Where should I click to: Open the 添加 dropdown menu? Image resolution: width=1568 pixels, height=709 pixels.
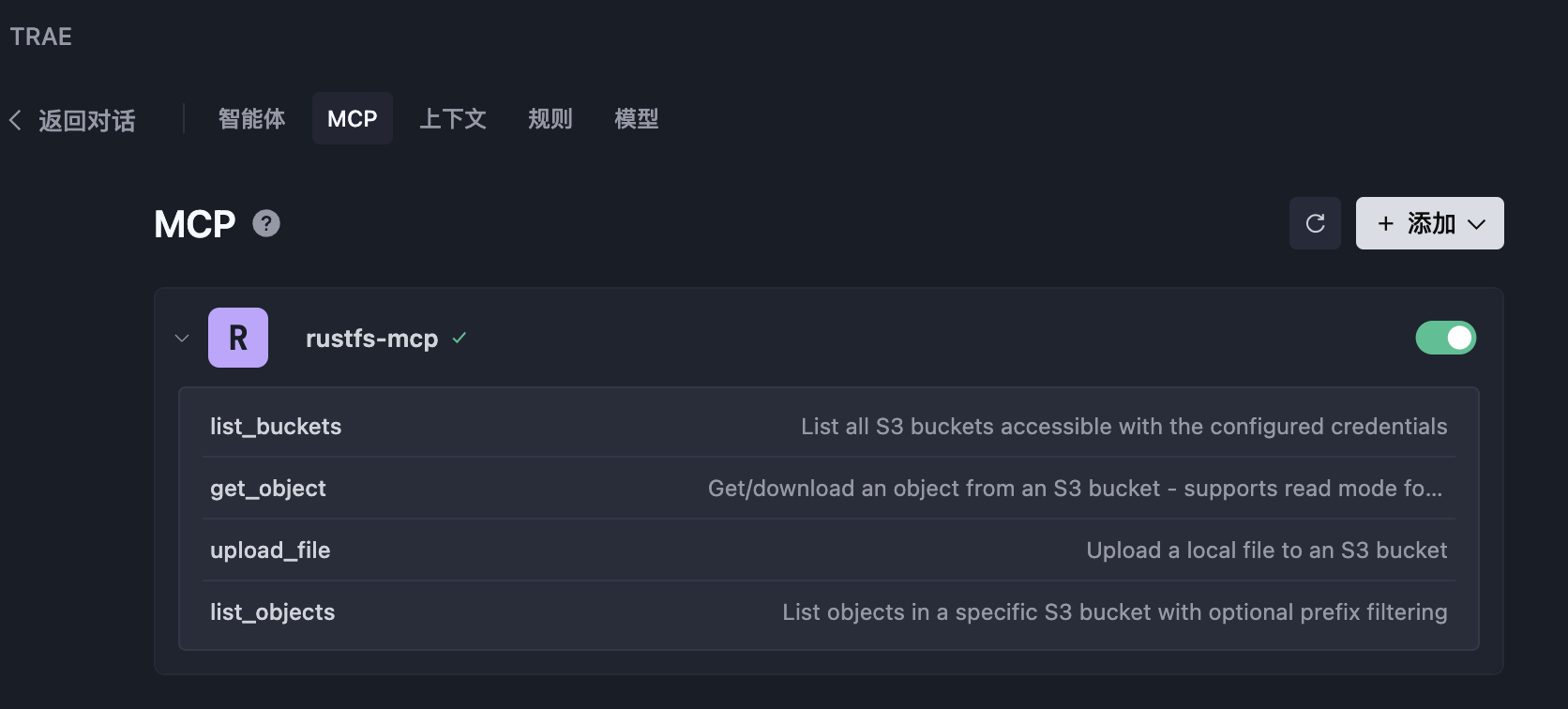click(1477, 224)
